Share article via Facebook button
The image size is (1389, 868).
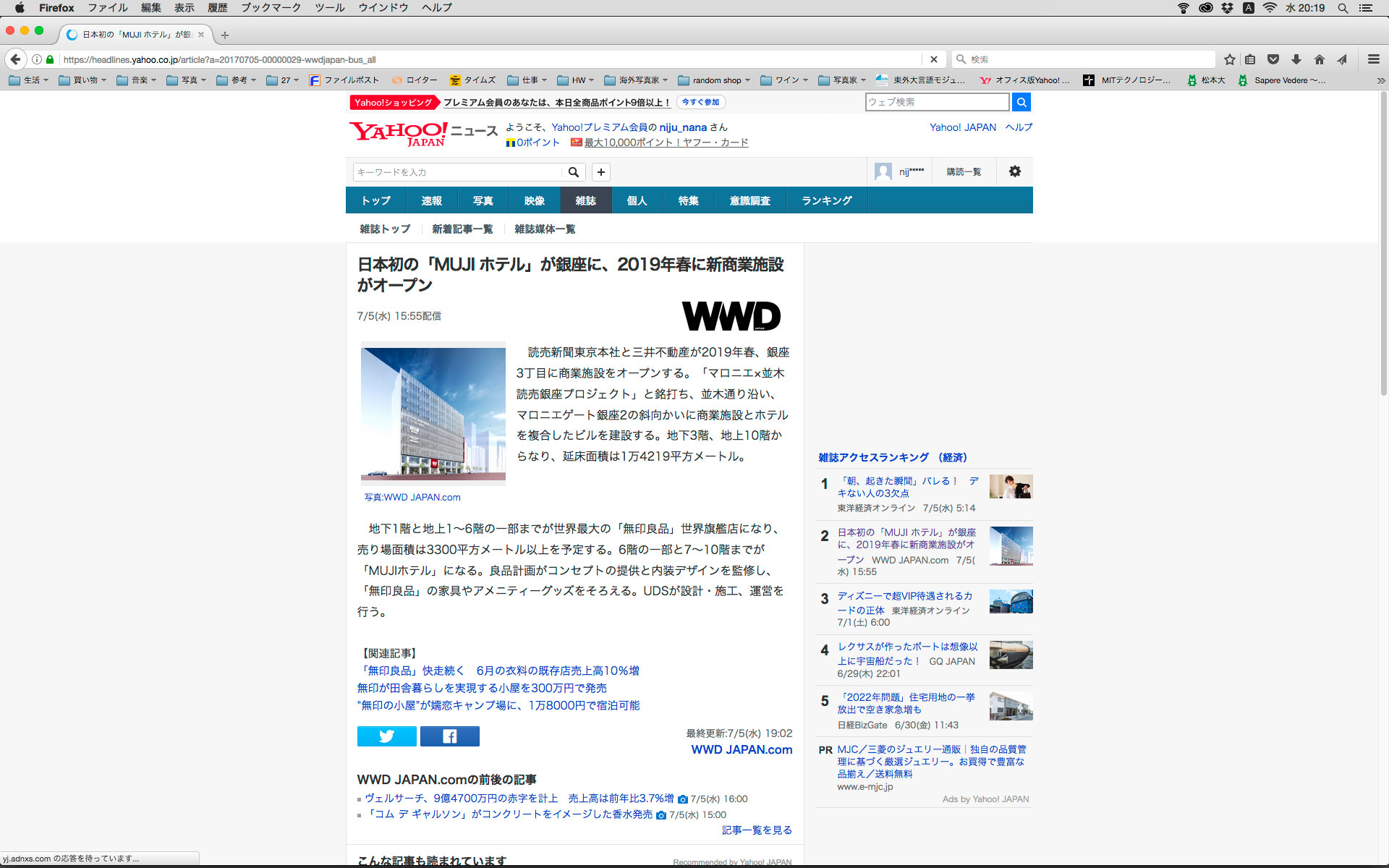(x=449, y=736)
